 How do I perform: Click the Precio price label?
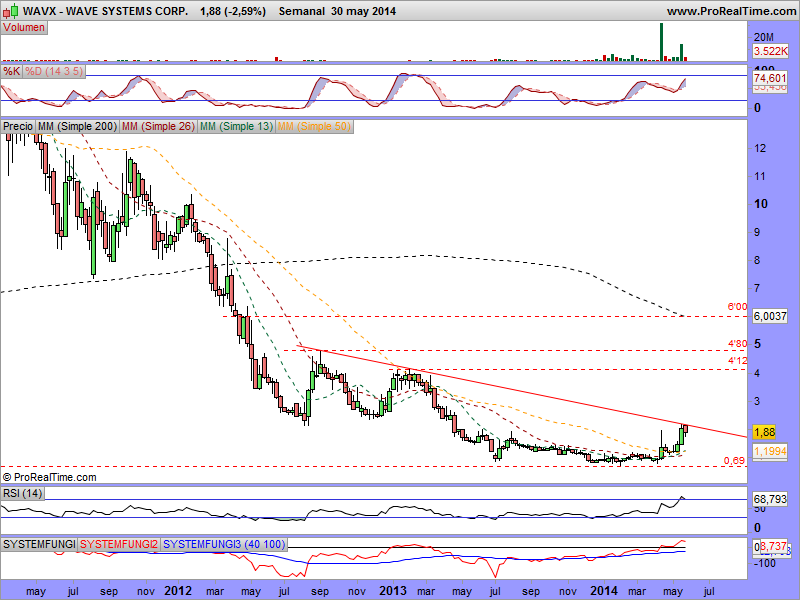tap(18, 126)
